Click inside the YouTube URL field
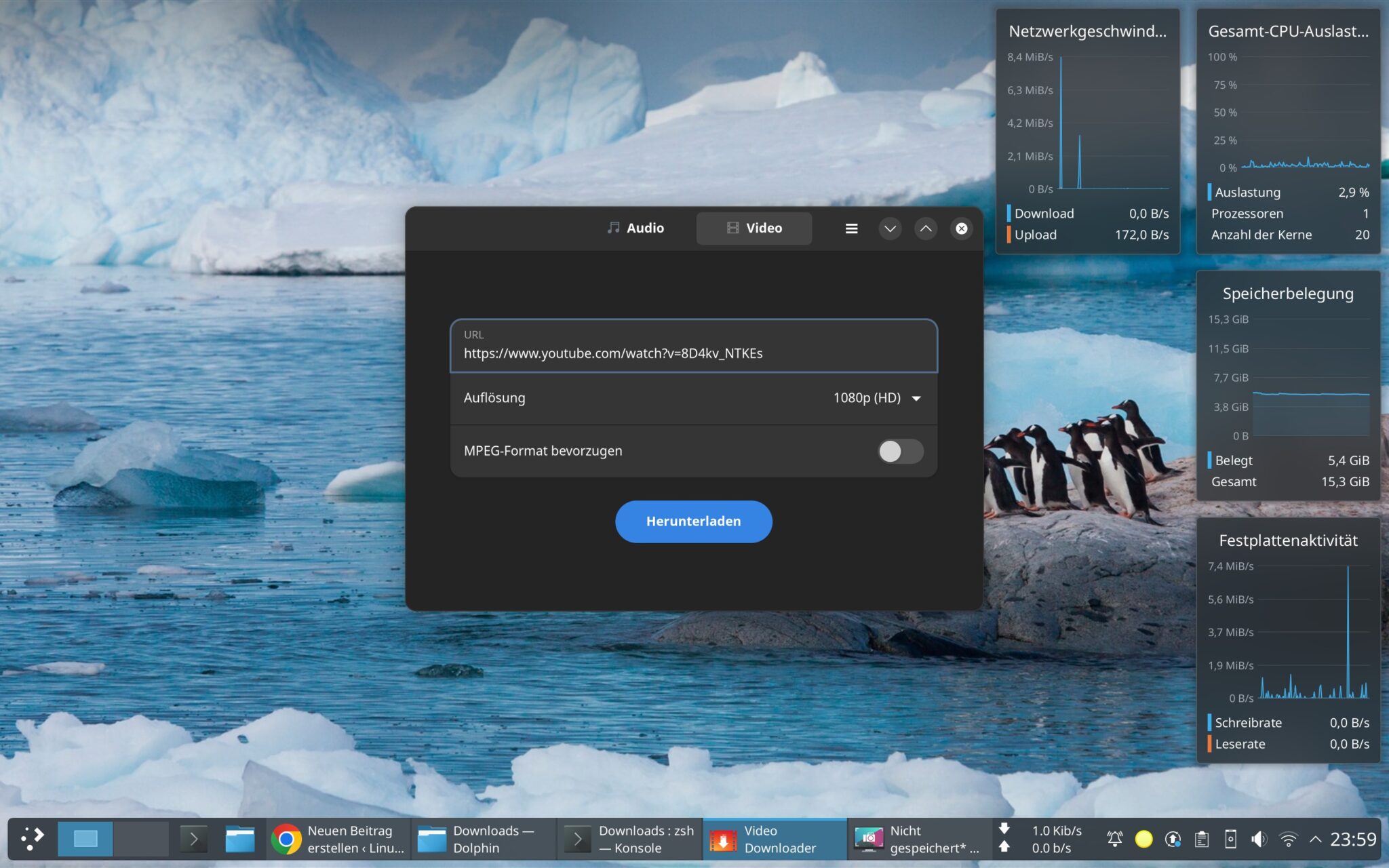Image resolution: width=1389 pixels, height=868 pixels. (692, 353)
